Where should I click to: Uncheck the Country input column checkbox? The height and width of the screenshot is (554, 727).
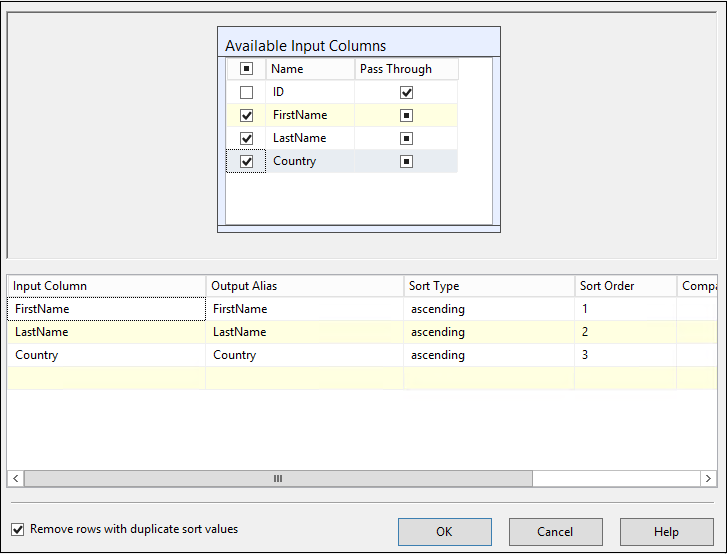(x=247, y=161)
